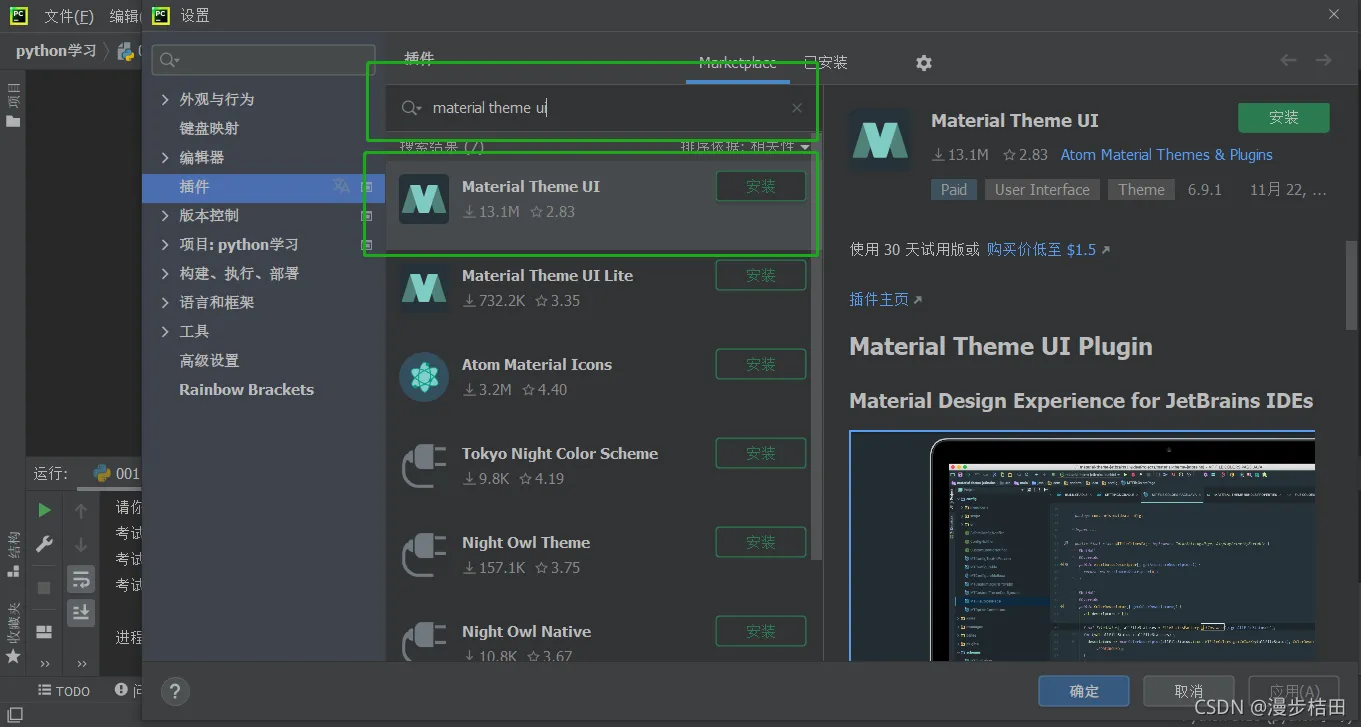This screenshot has width=1361, height=727.
Task: Clear the plugin search text
Action: coord(796,108)
